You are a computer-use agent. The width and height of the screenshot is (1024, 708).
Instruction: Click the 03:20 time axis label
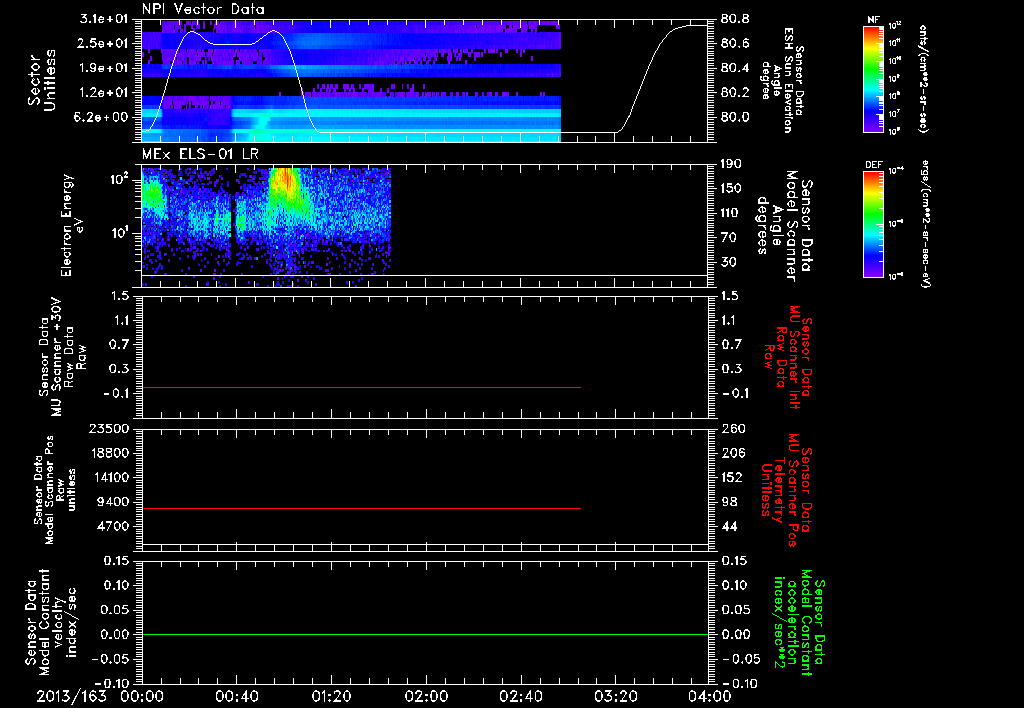pos(615,696)
